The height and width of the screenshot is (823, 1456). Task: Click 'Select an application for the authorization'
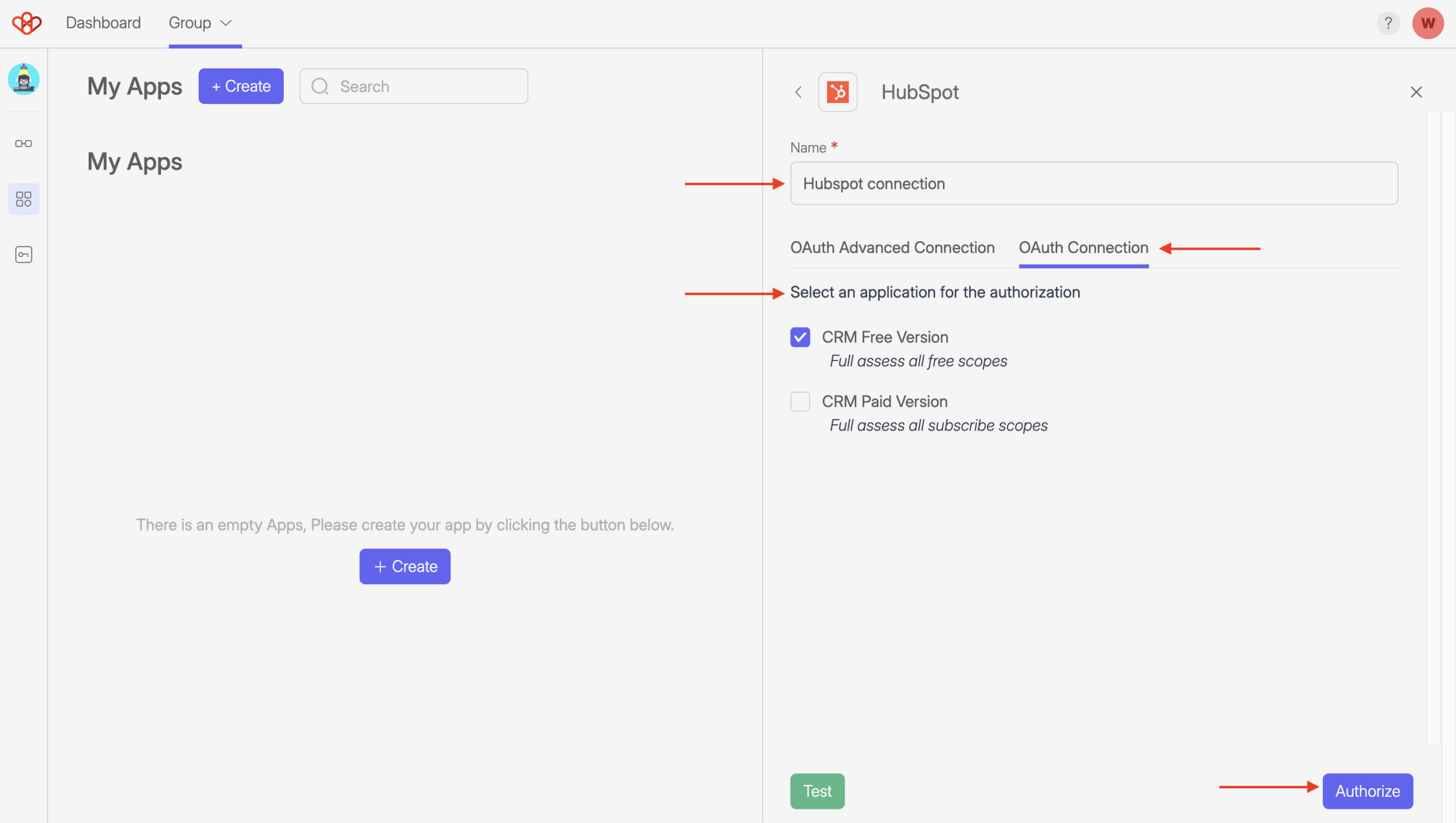click(935, 292)
